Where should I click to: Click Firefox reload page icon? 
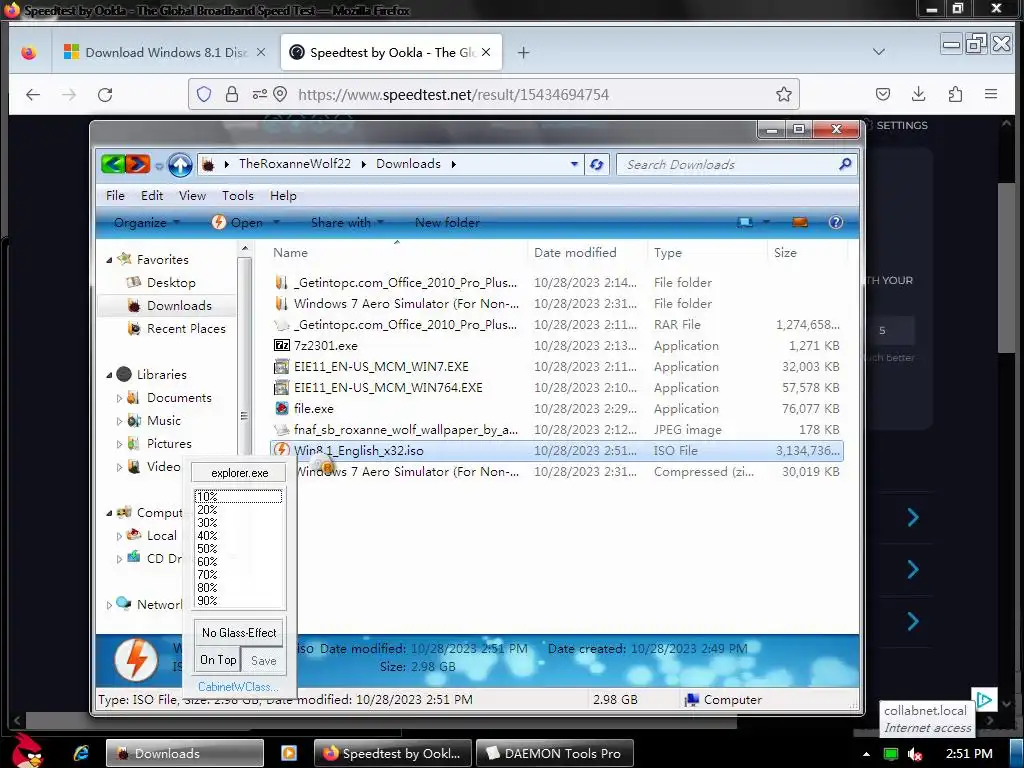(105, 95)
